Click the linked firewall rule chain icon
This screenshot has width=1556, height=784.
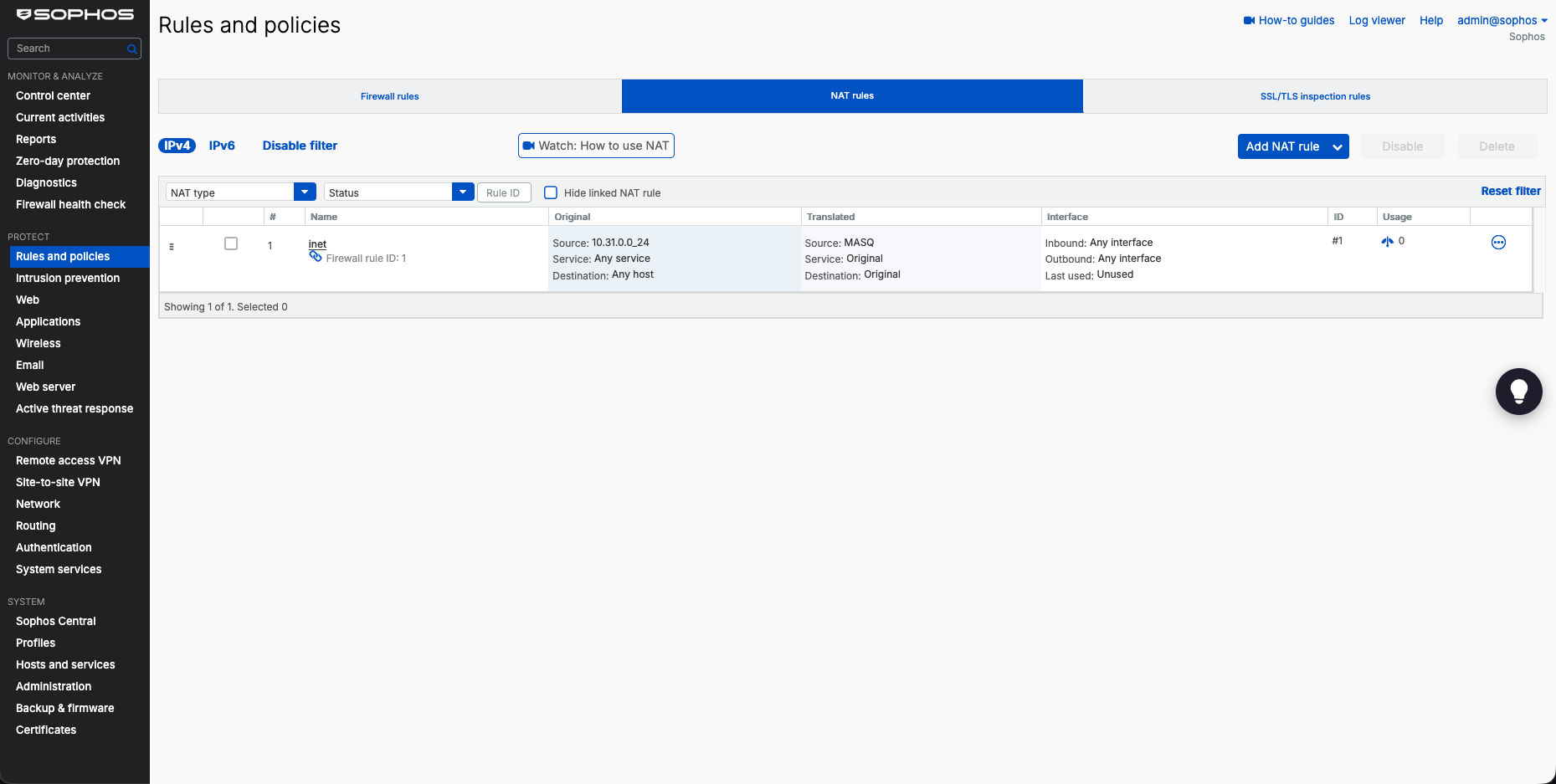point(316,257)
